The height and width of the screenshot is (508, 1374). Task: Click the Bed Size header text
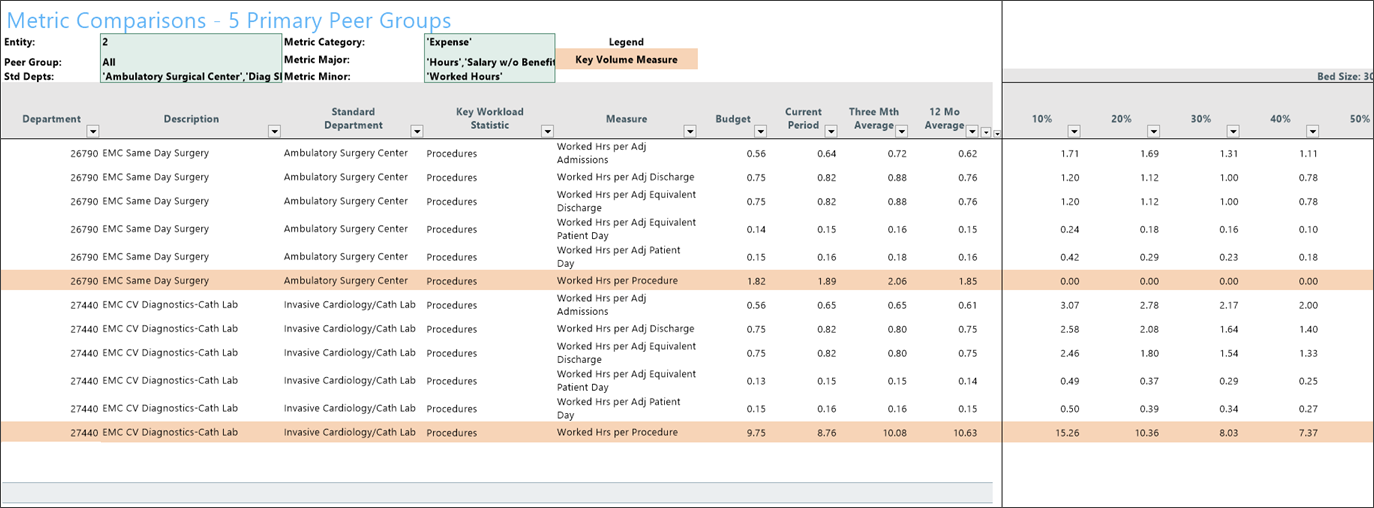[1345, 76]
